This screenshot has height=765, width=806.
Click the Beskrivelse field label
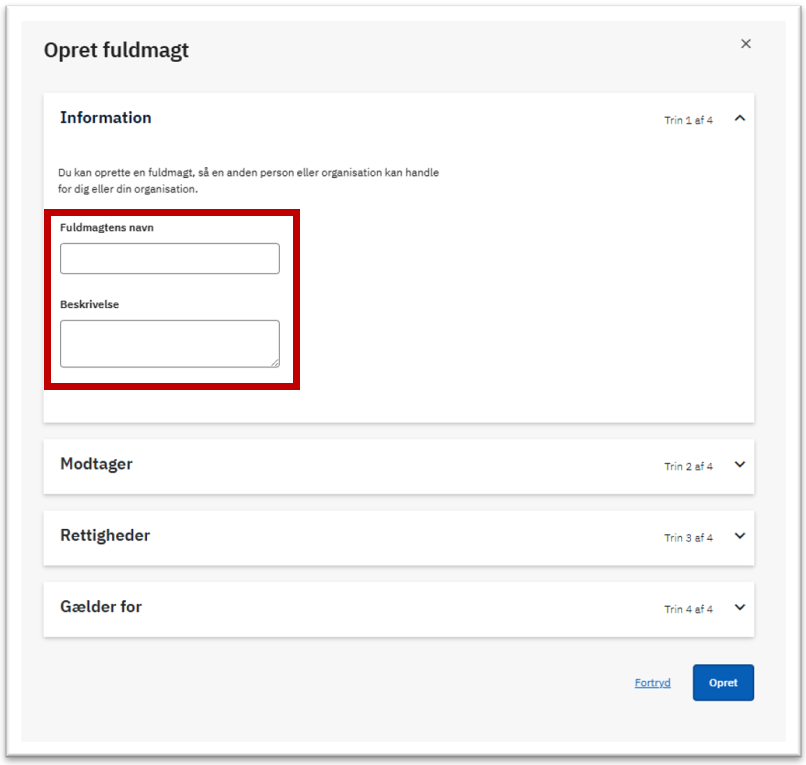point(89,304)
